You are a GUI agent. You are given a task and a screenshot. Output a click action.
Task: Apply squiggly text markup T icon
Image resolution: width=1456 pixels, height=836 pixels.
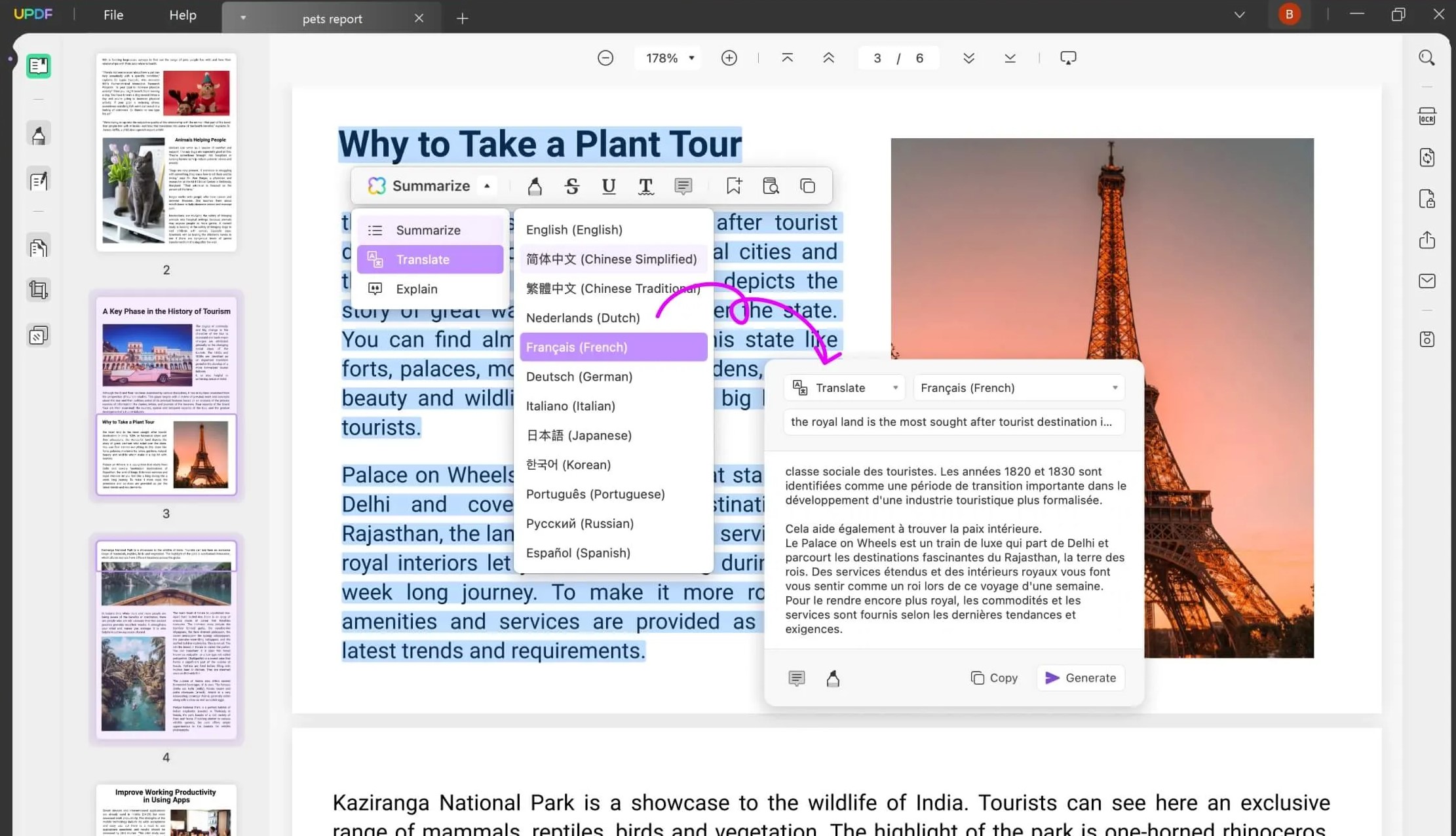645,186
